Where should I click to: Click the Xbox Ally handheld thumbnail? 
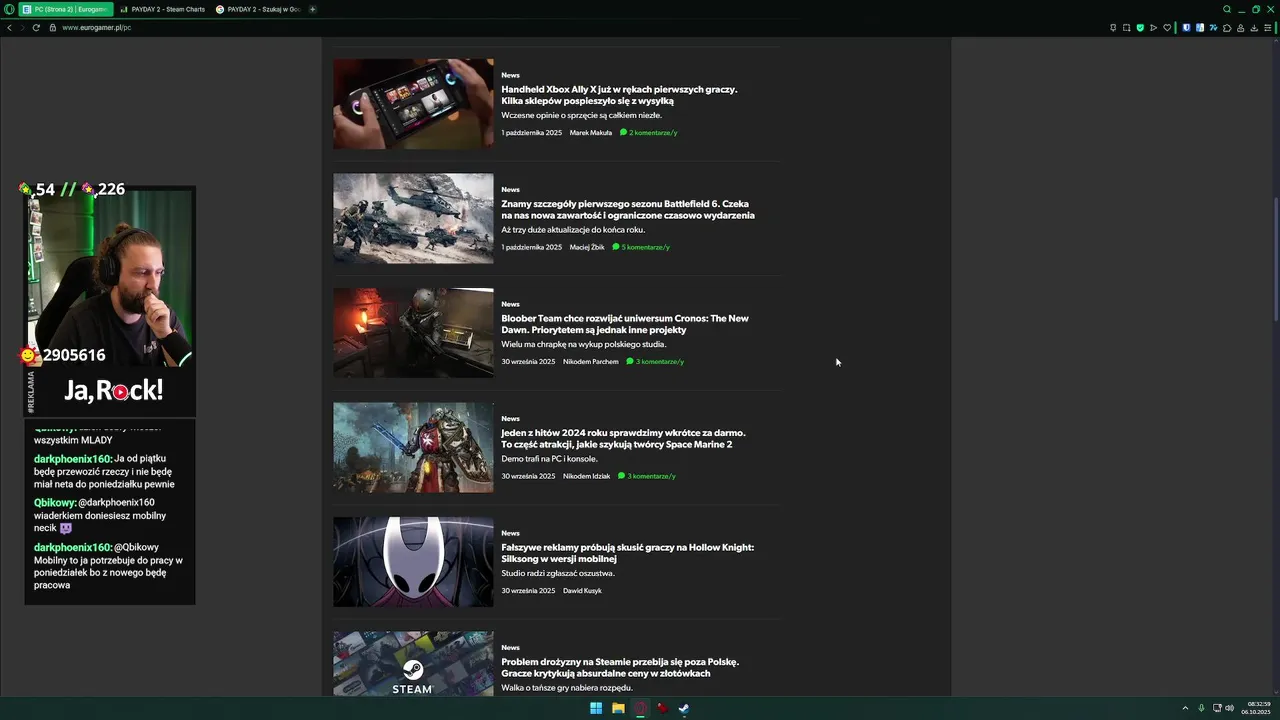point(413,104)
